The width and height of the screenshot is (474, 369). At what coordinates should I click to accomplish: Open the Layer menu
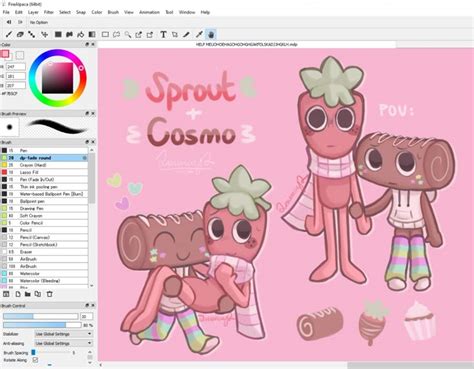pos(33,12)
